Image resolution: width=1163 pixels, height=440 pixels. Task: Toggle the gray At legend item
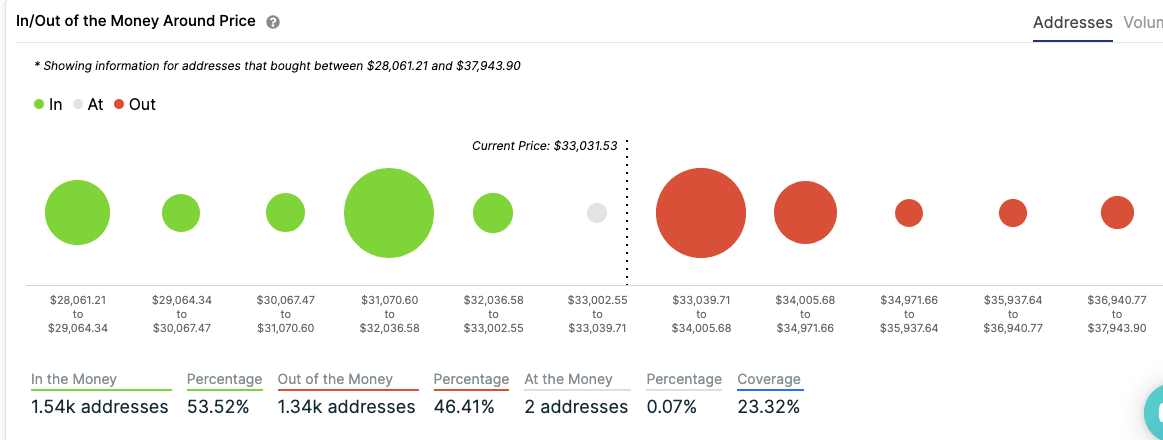(x=87, y=104)
